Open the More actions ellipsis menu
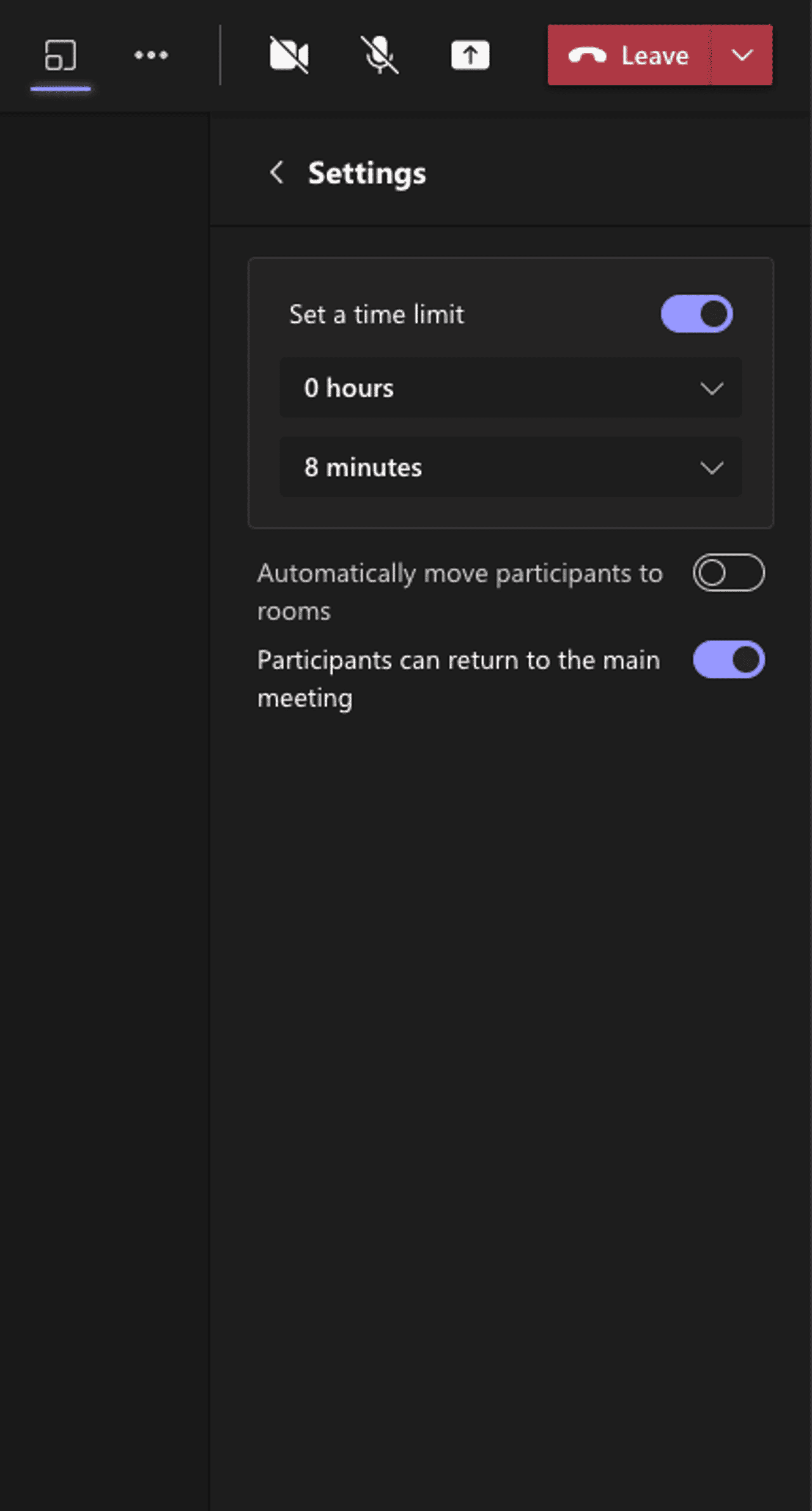Viewport: 812px width, 1511px height. [151, 56]
